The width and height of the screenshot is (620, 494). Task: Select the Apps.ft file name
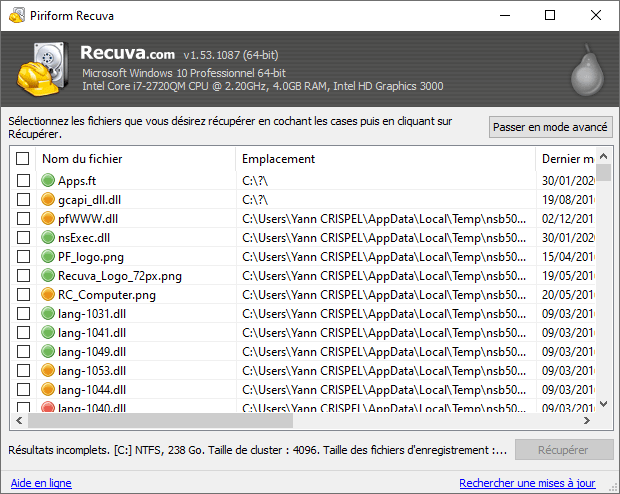pyautogui.click(x=77, y=181)
